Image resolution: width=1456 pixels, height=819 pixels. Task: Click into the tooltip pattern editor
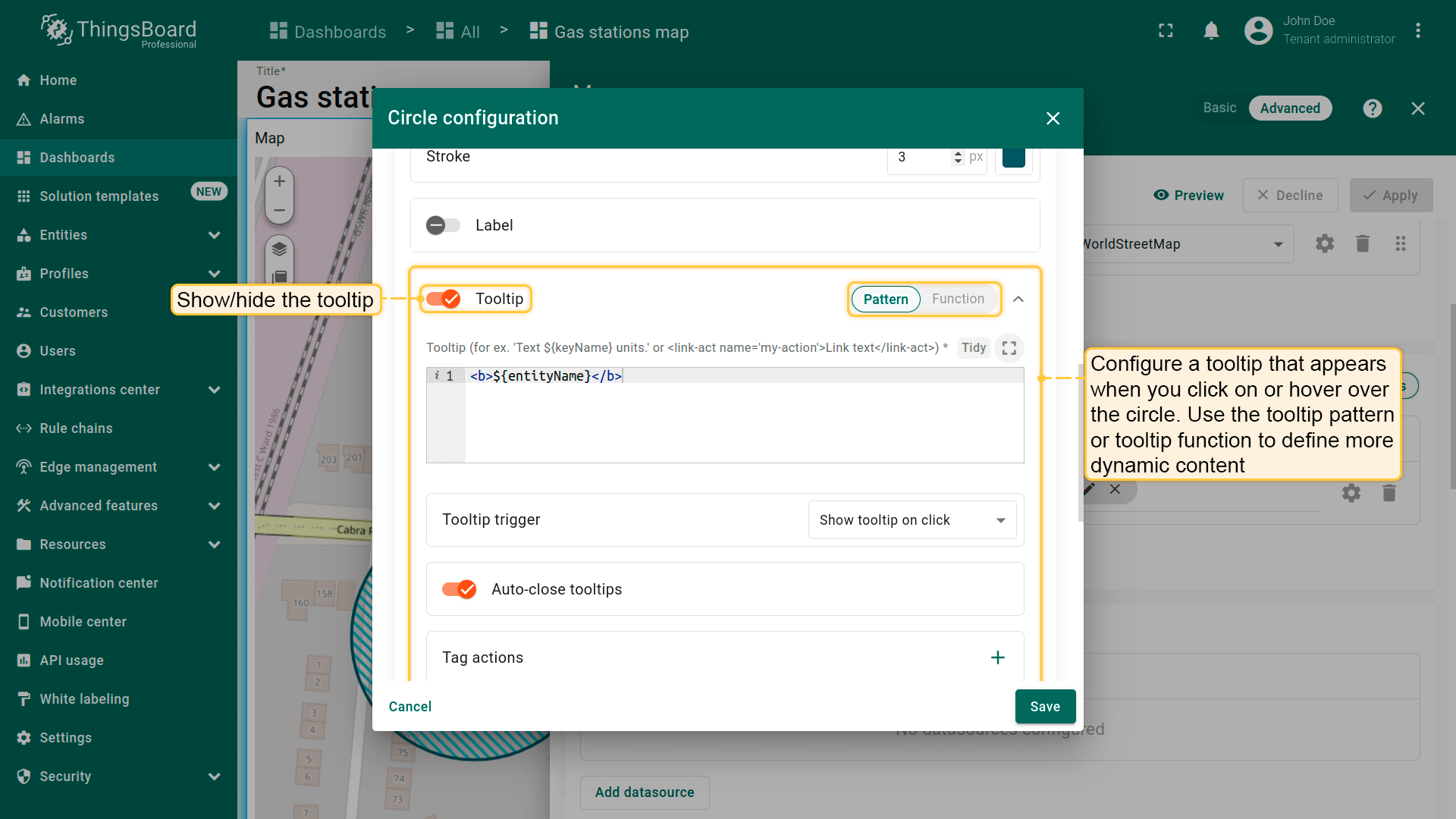point(743,416)
